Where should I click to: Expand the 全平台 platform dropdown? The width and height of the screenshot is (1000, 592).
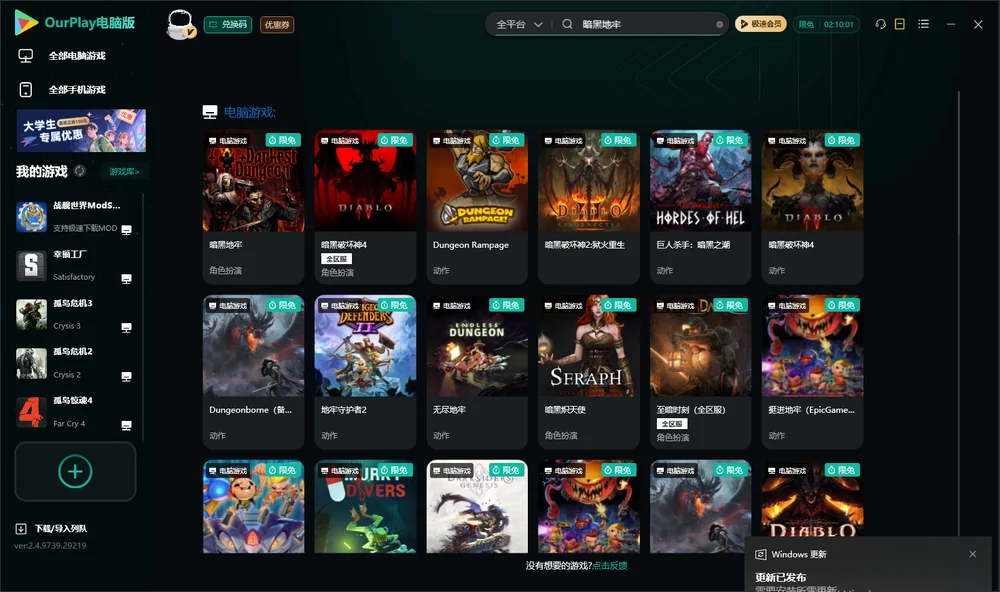[519, 24]
